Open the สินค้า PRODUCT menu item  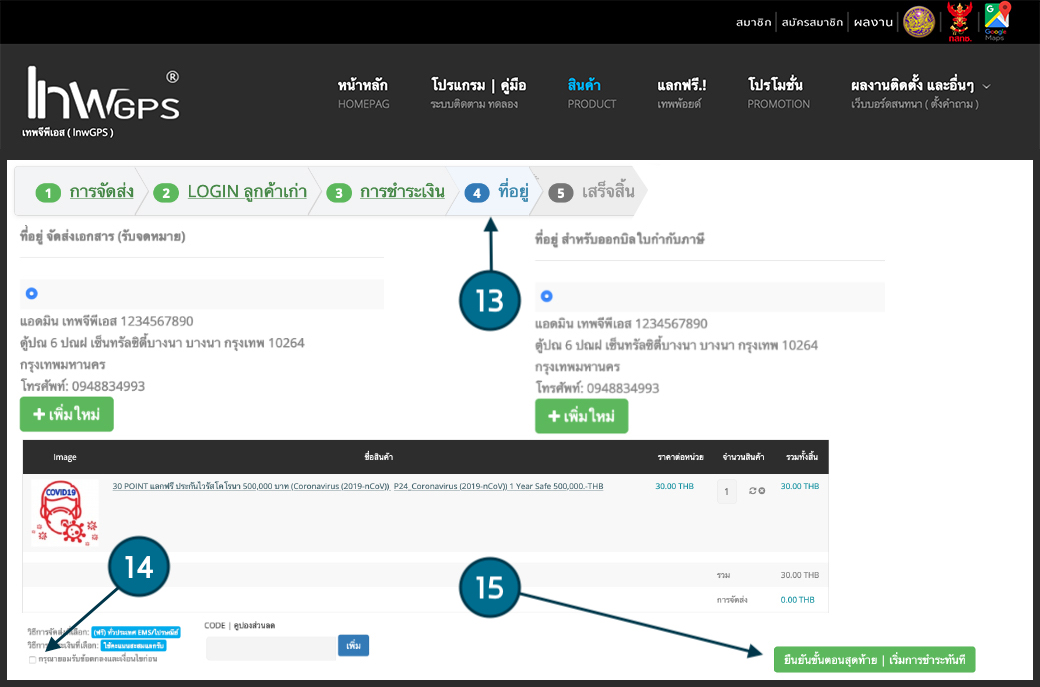click(x=591, y=93)
